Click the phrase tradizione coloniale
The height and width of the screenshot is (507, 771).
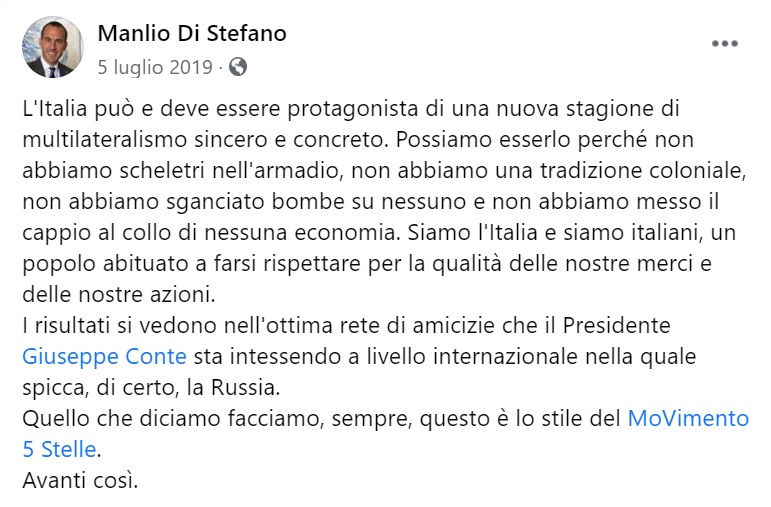click(643, 171)
